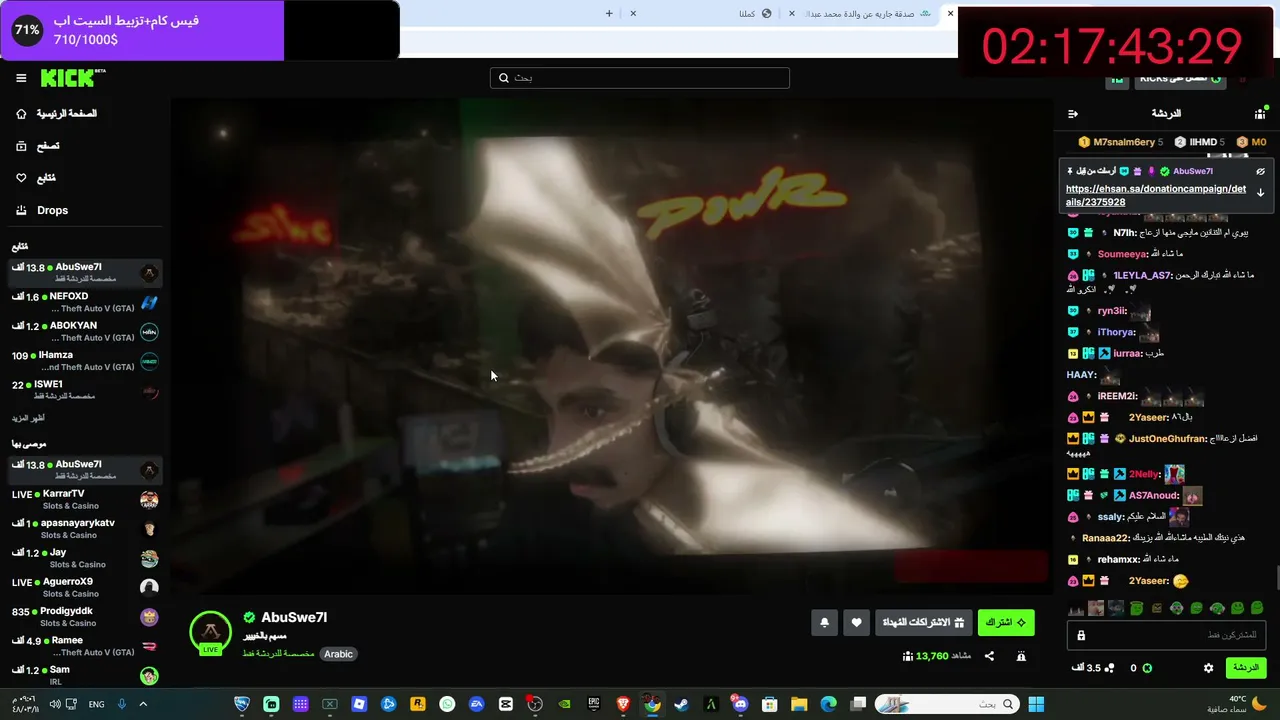This screenshot has height=720, width=1280.
Task: Show hidden system tray icons
Action: pyautogui.click(x=143, y=704)
